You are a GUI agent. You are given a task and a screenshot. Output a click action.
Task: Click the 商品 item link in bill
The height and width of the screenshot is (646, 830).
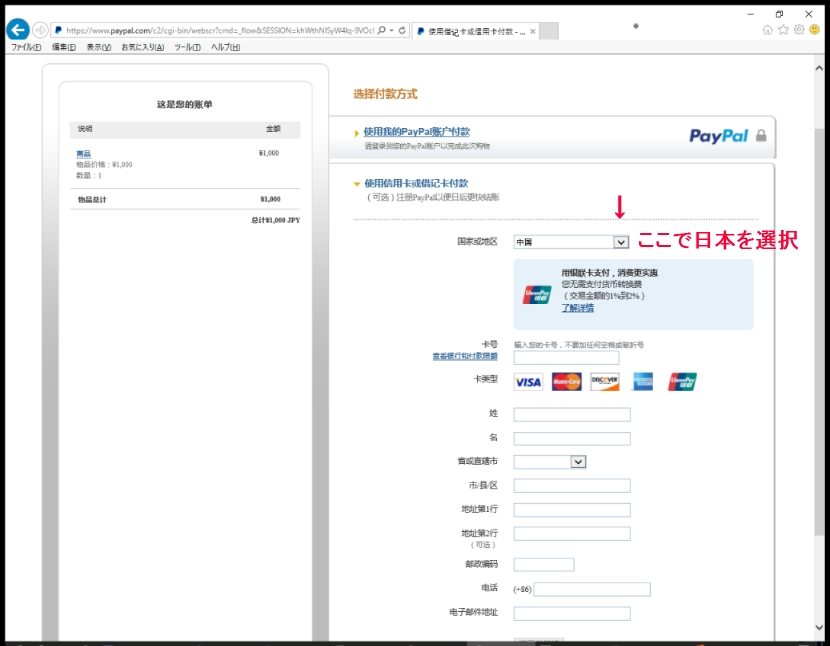(84, 154)
